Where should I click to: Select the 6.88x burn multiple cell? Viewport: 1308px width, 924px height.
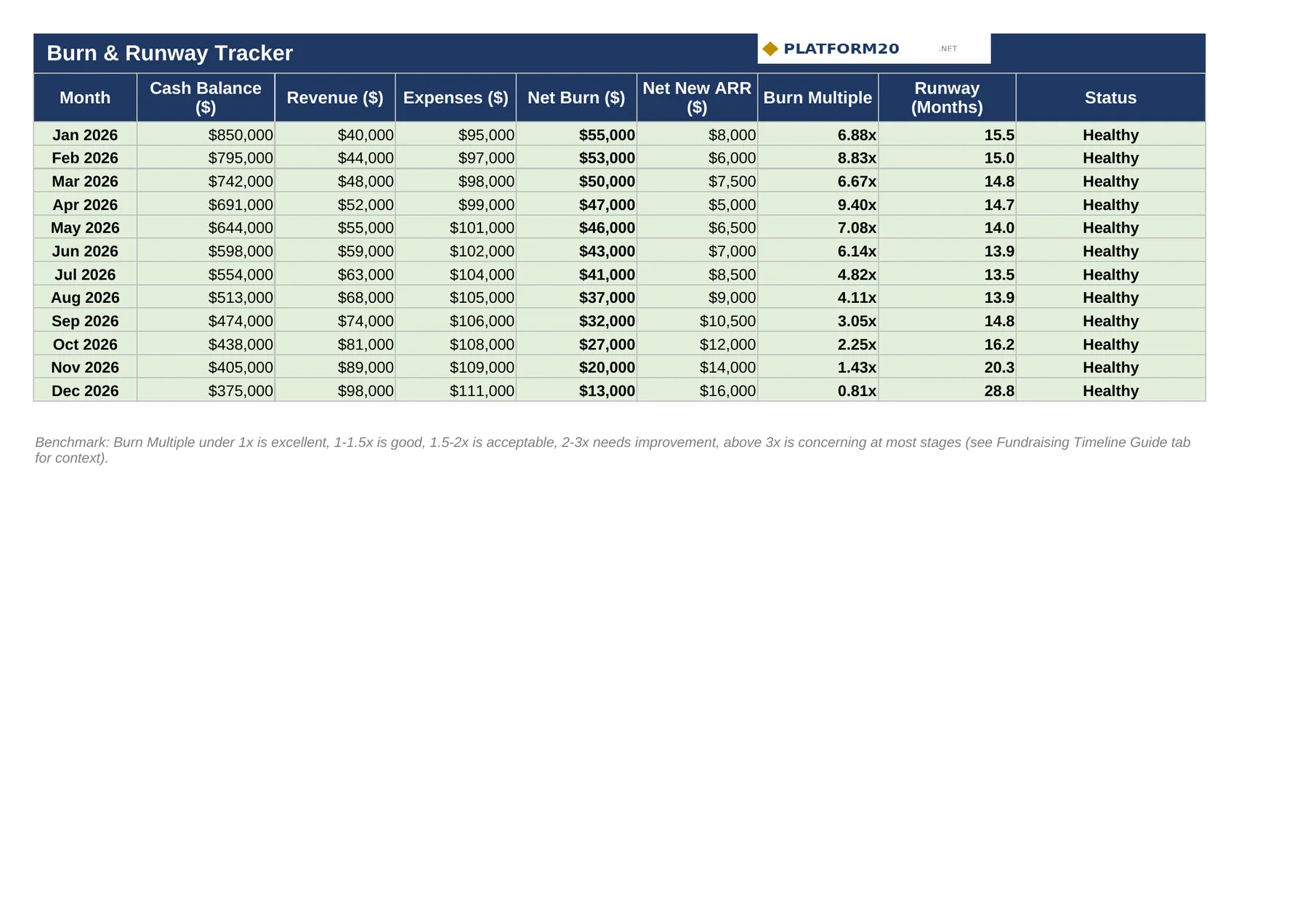point(817,134)
